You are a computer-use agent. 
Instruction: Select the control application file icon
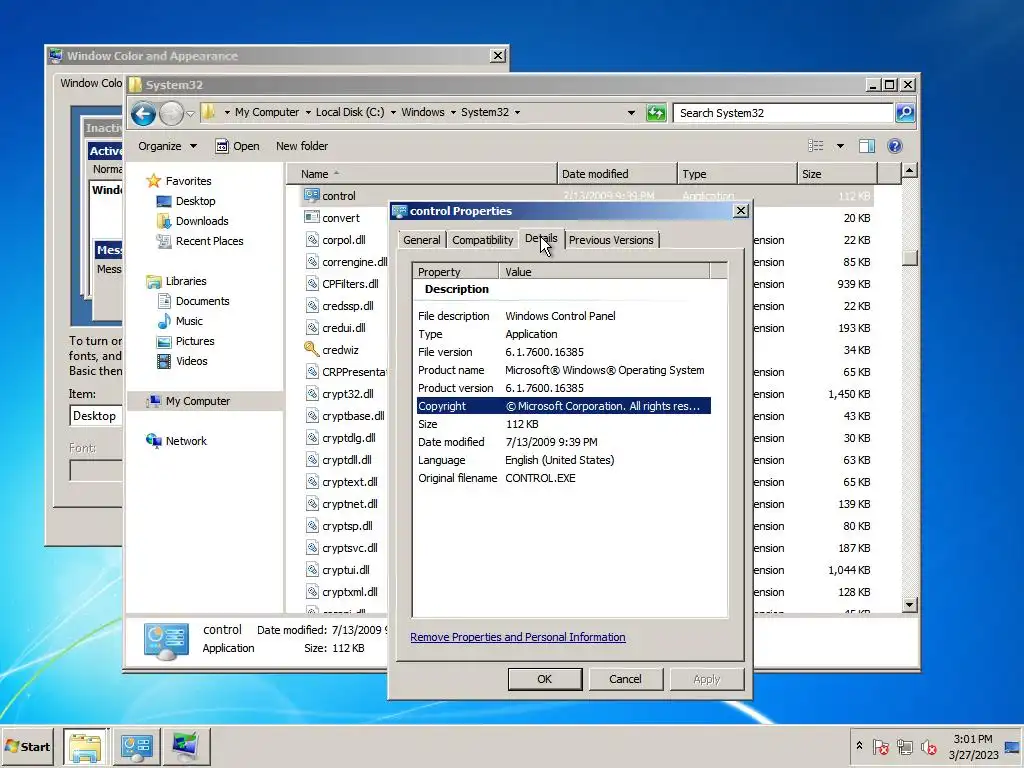click(312, 195)
